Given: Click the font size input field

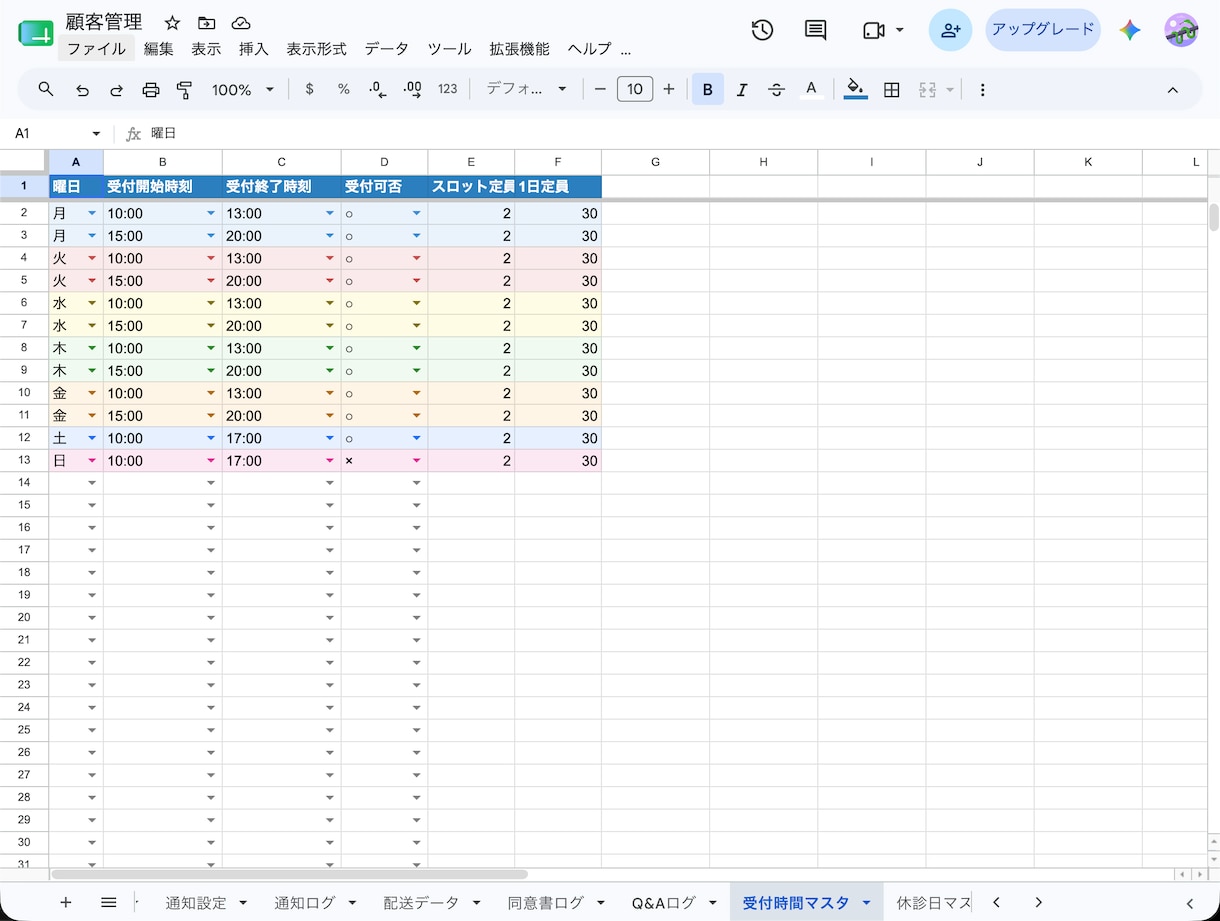Looking at the screenshot, I should point(635,89).
